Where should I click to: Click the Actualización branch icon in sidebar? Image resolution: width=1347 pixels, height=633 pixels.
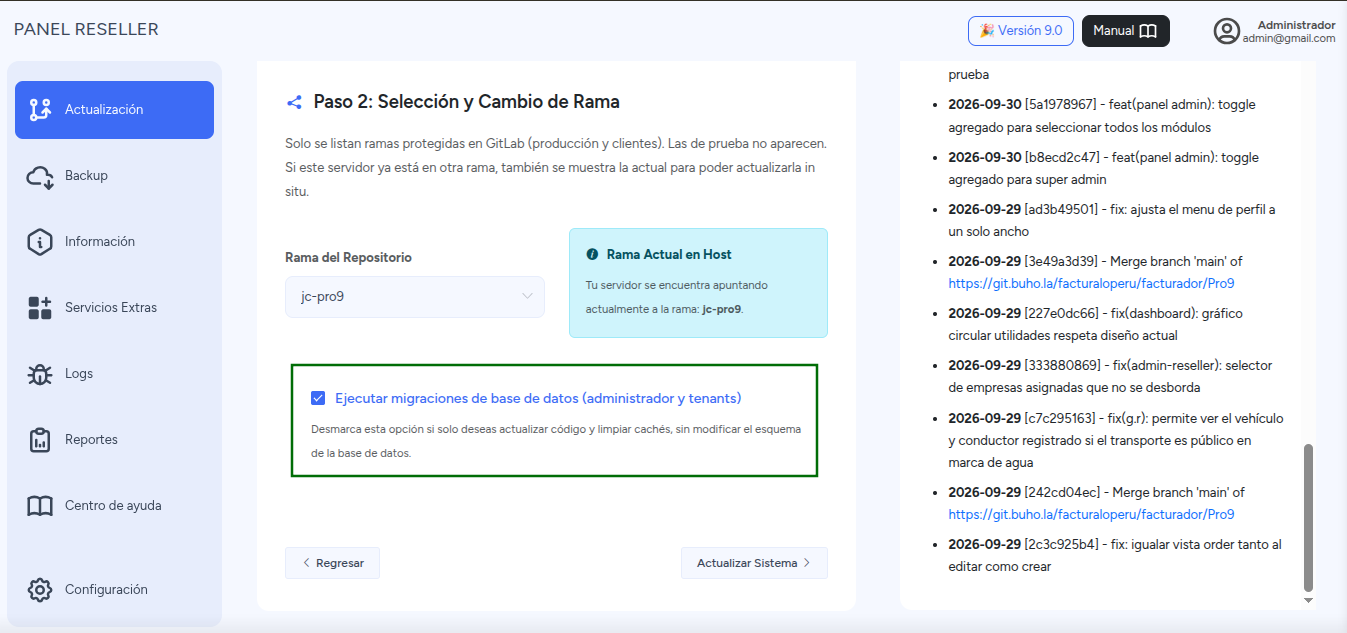pyautogui.click(x=40, y=110)
